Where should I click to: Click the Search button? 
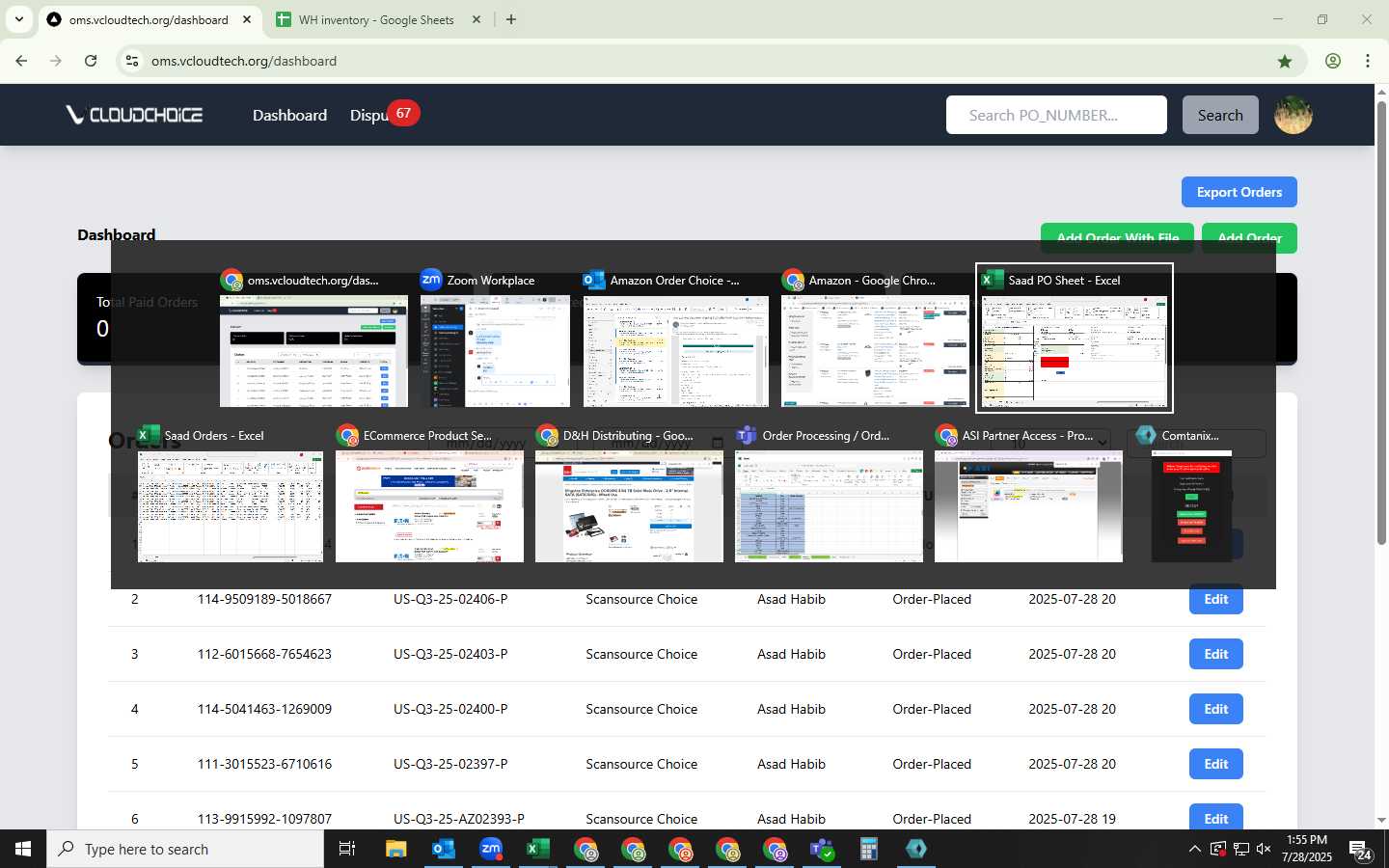pos(1220,115)
